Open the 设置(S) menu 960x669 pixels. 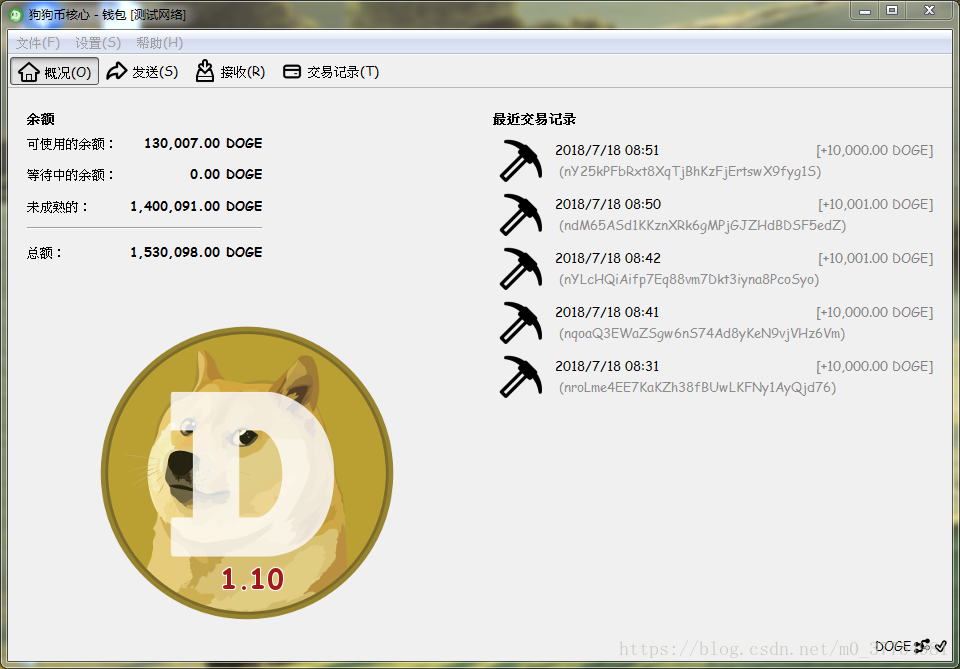pyautogui.click(x=98, y=43)
